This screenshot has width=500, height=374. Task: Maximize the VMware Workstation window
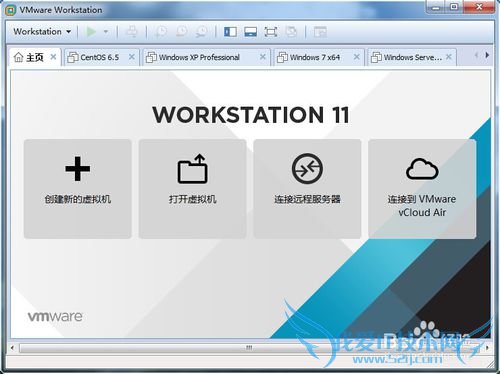click(454, 7)
